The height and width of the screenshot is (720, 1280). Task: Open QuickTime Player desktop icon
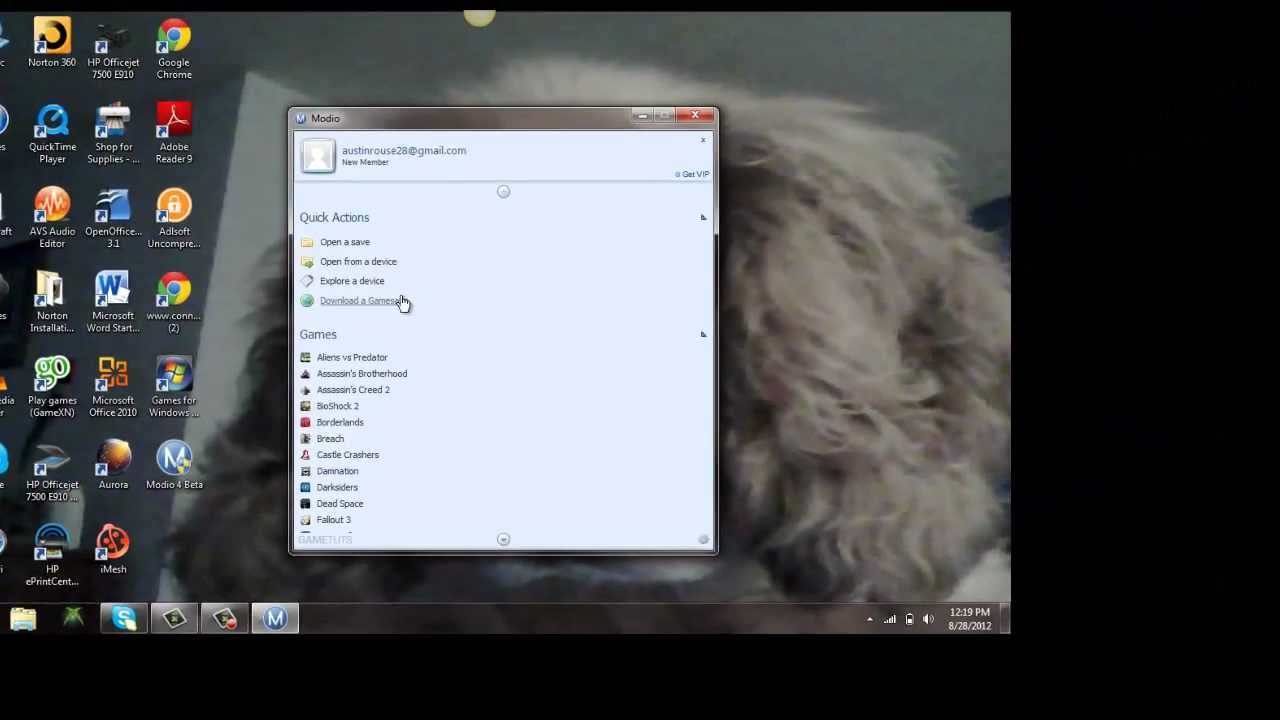(x=52, y=134)
